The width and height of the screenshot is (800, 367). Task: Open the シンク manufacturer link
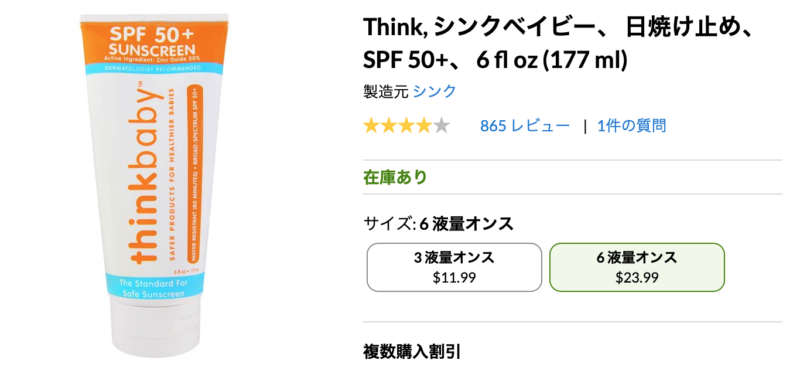434,91
